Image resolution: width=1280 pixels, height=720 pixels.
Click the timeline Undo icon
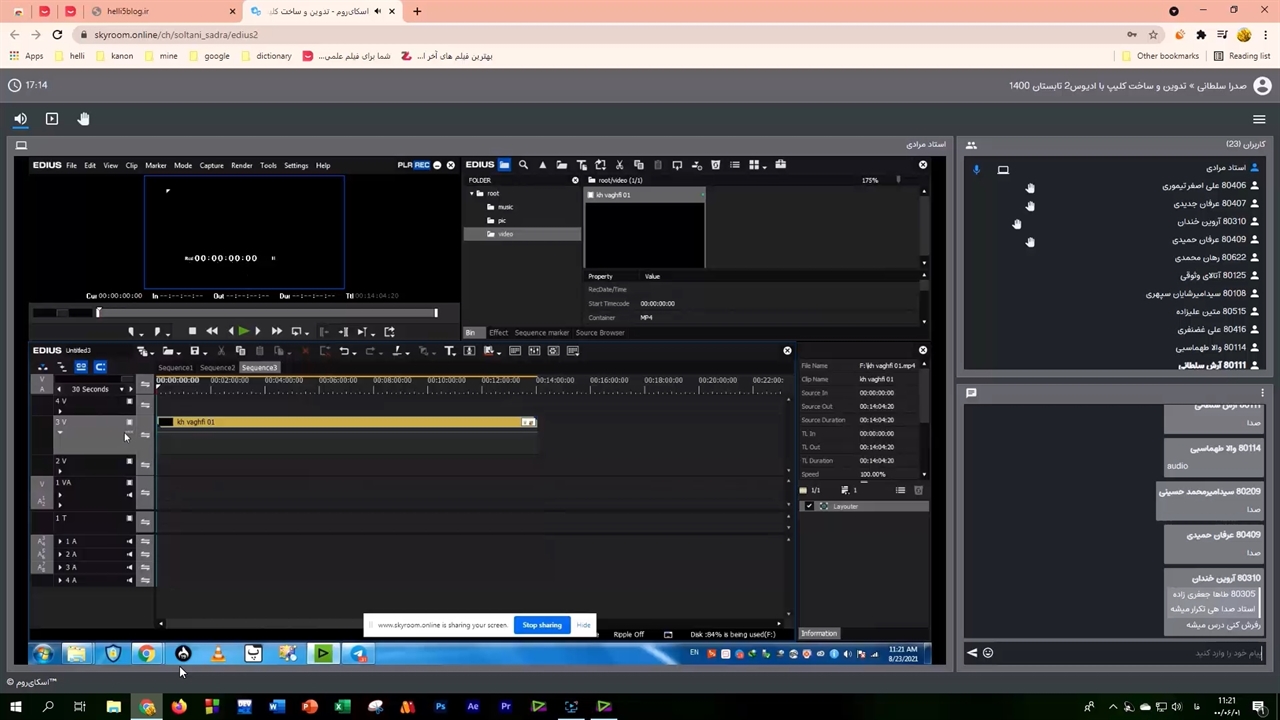pyautogui.click(x=344, y=351)
